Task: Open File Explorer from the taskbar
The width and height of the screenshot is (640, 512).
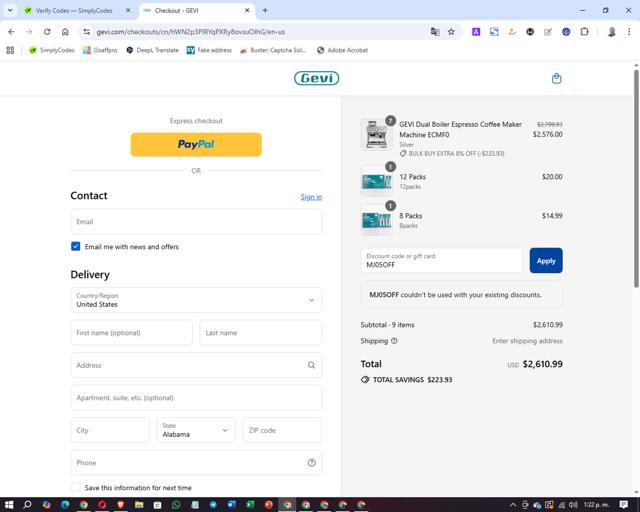Action: click(139, 505)
